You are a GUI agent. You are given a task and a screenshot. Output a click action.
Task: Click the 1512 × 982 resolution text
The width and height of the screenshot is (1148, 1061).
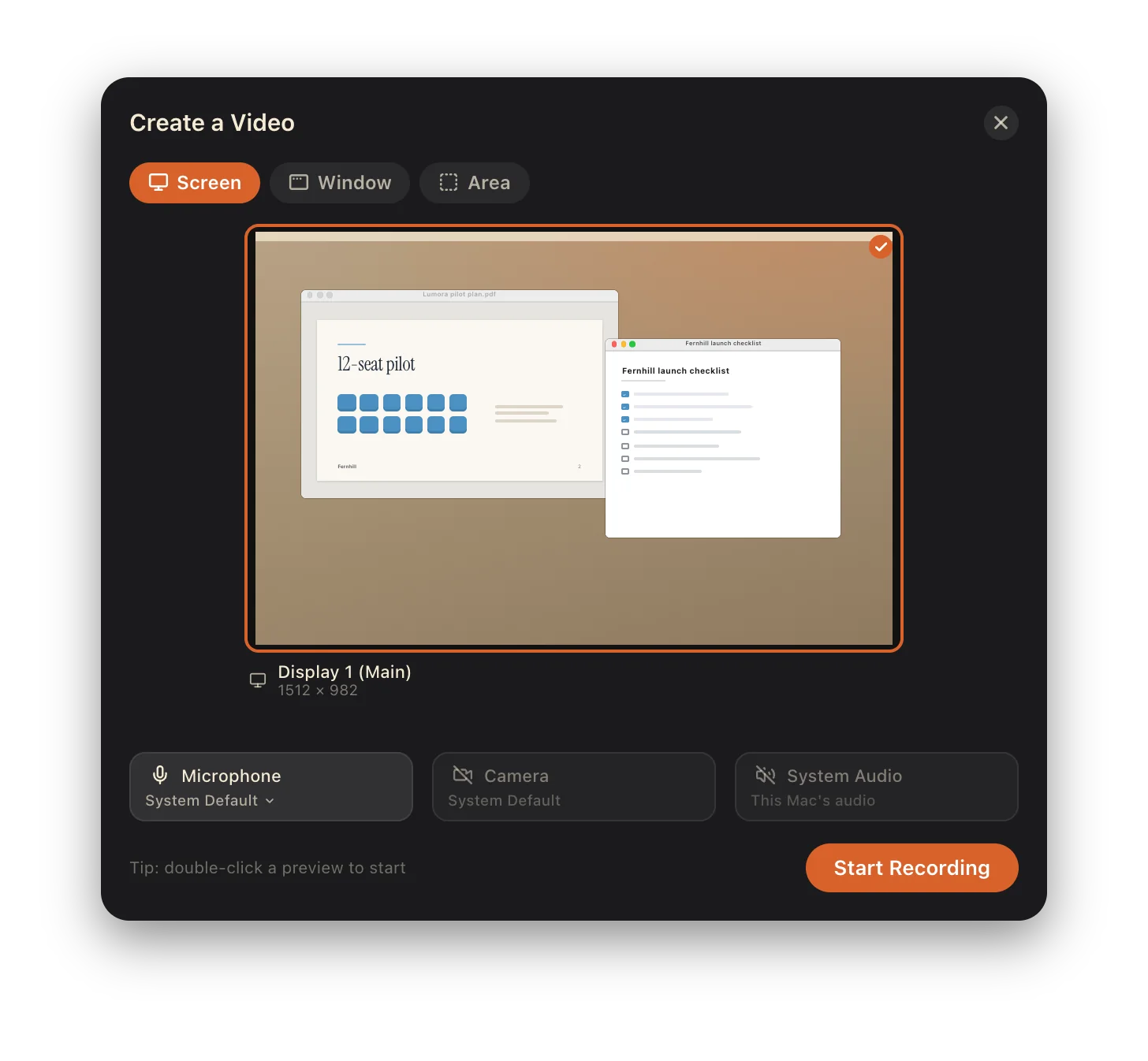(x=318, y=691)
